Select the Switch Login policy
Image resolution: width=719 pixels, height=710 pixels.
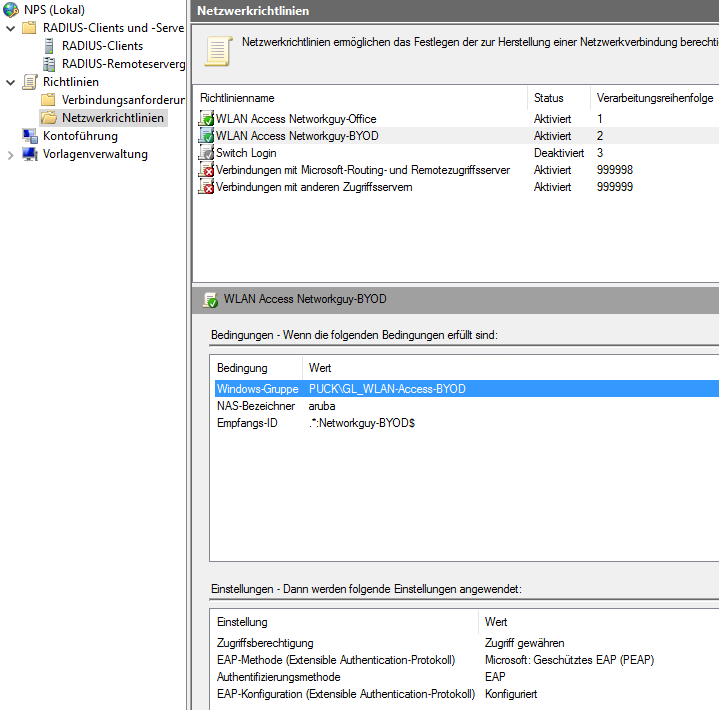click(246, 153)
